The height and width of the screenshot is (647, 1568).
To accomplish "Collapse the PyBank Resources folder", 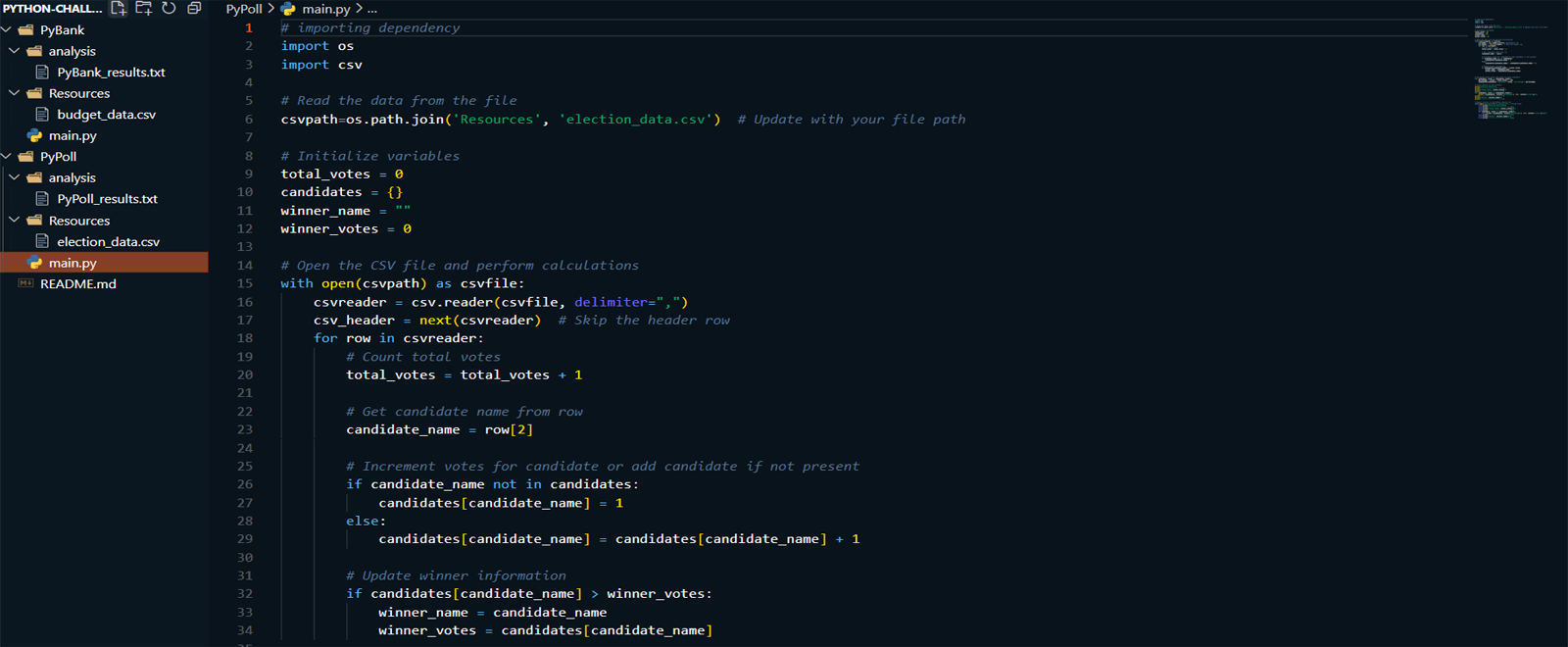I will [x=15, y=93].
